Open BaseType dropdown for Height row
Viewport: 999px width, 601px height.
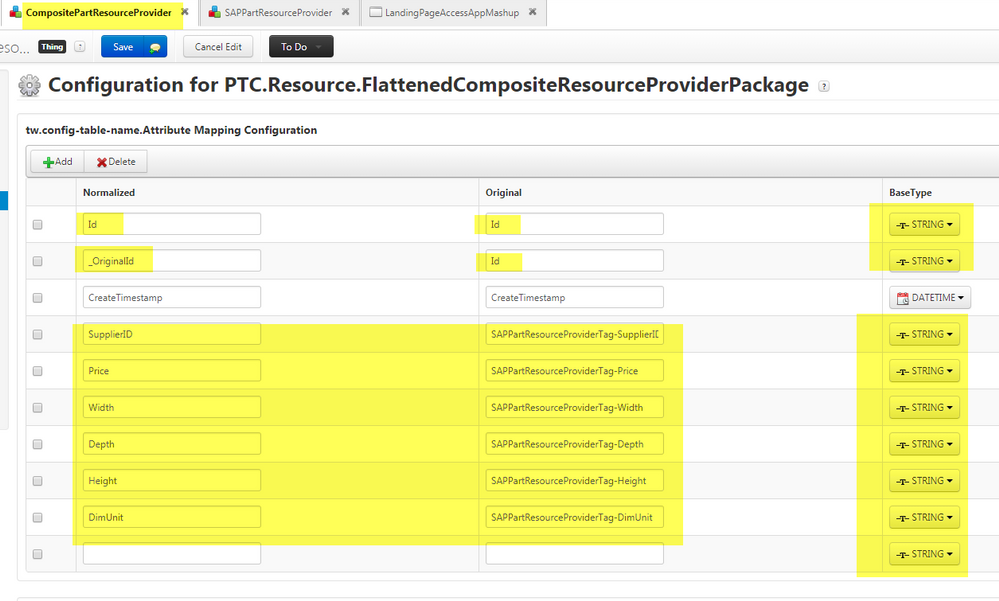tap(924, 481)
